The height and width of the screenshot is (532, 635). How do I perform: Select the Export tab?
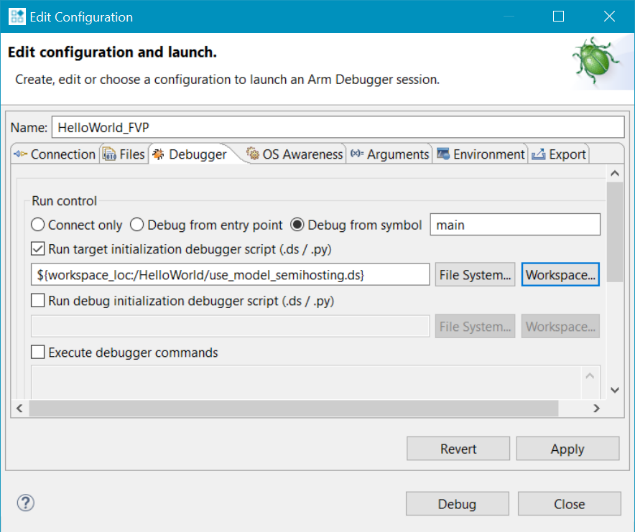point(559,154)
